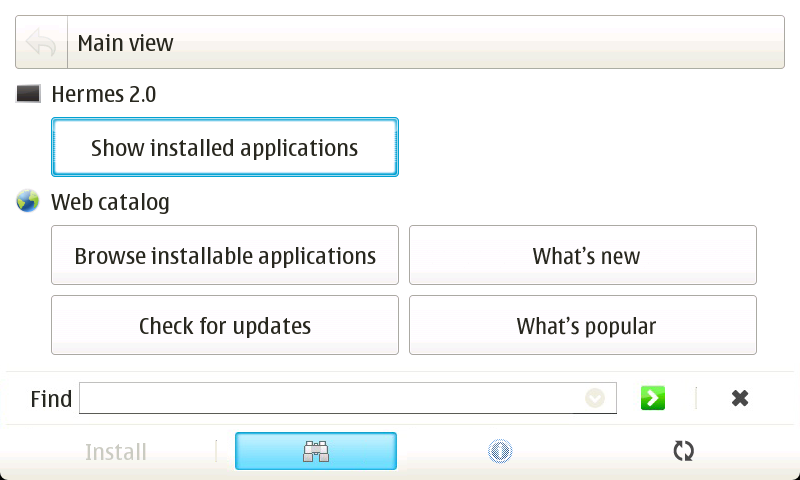Click the Web catalog globe icon
Image resolution: width=800 pixels, height=480 pixels.
(x=28, y=202)
